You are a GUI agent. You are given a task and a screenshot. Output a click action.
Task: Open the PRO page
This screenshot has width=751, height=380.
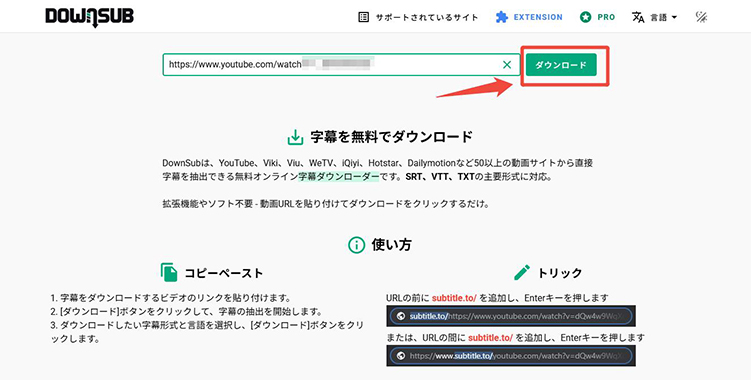tap(606, 17)
